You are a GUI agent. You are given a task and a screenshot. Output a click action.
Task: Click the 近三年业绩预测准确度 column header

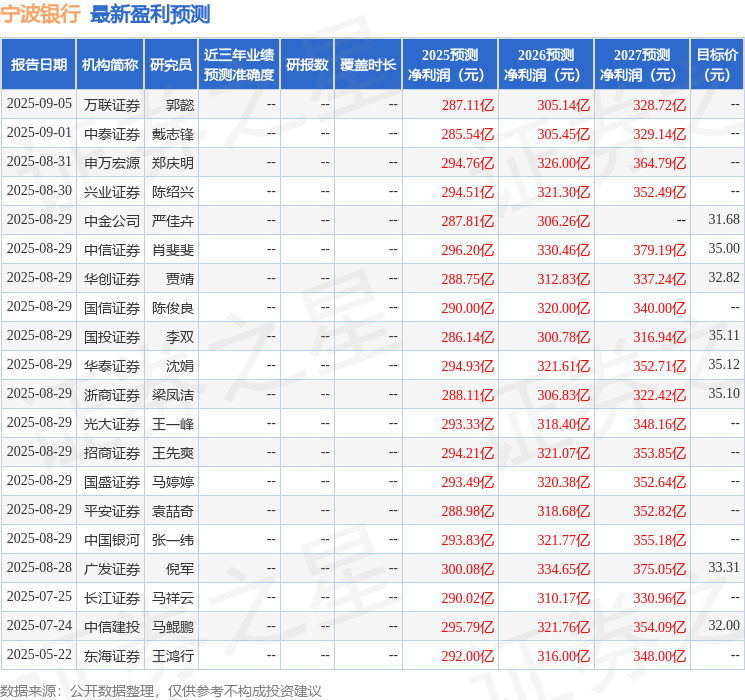click(239, 65)
